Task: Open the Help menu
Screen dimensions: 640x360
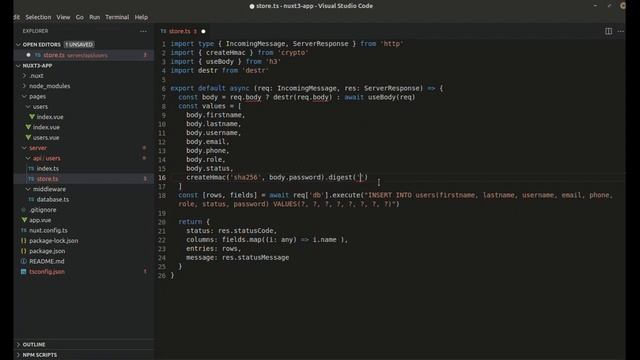Action: click(141, 17)
